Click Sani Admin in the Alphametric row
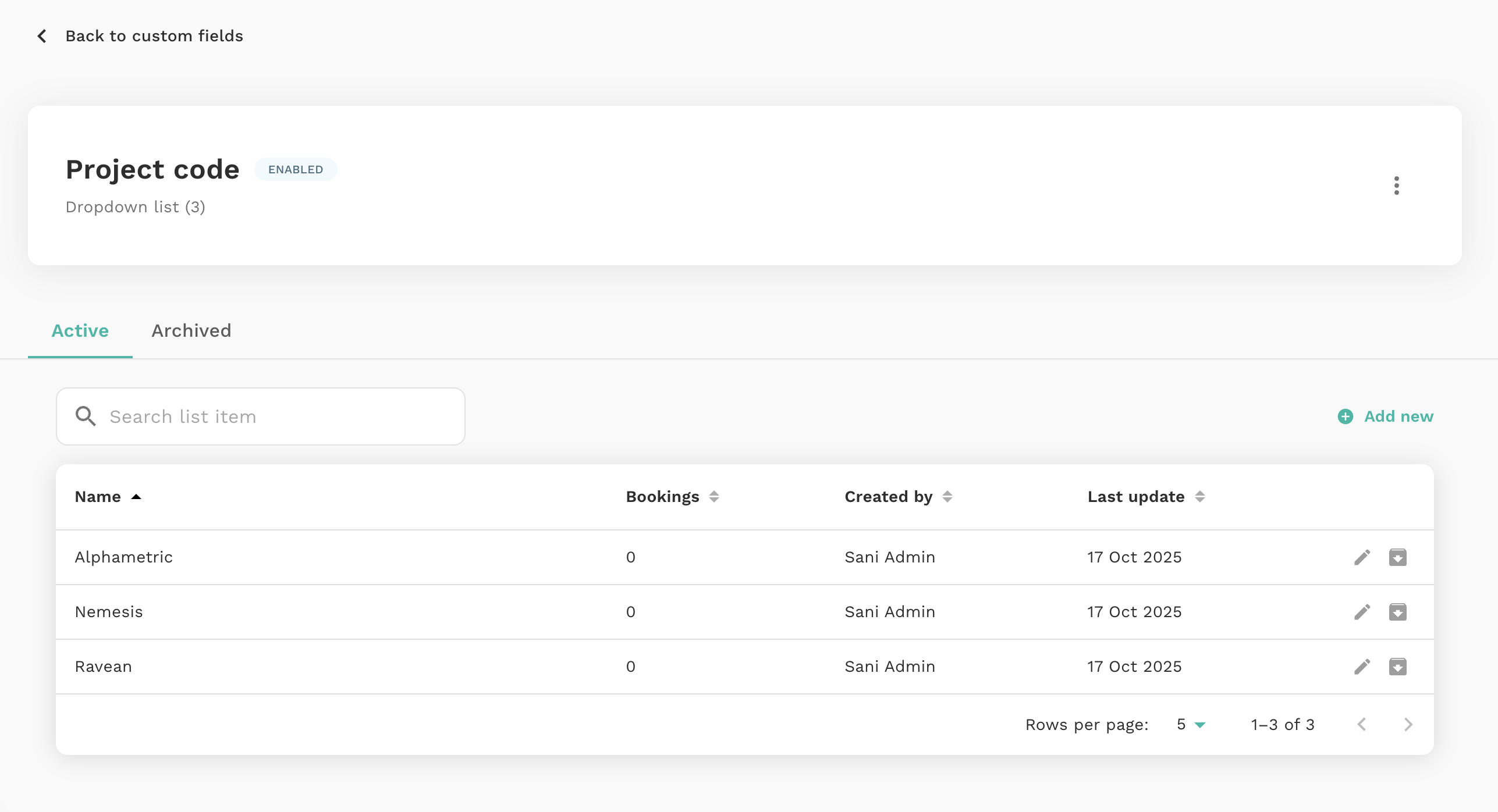 click(x=890, y=557)
